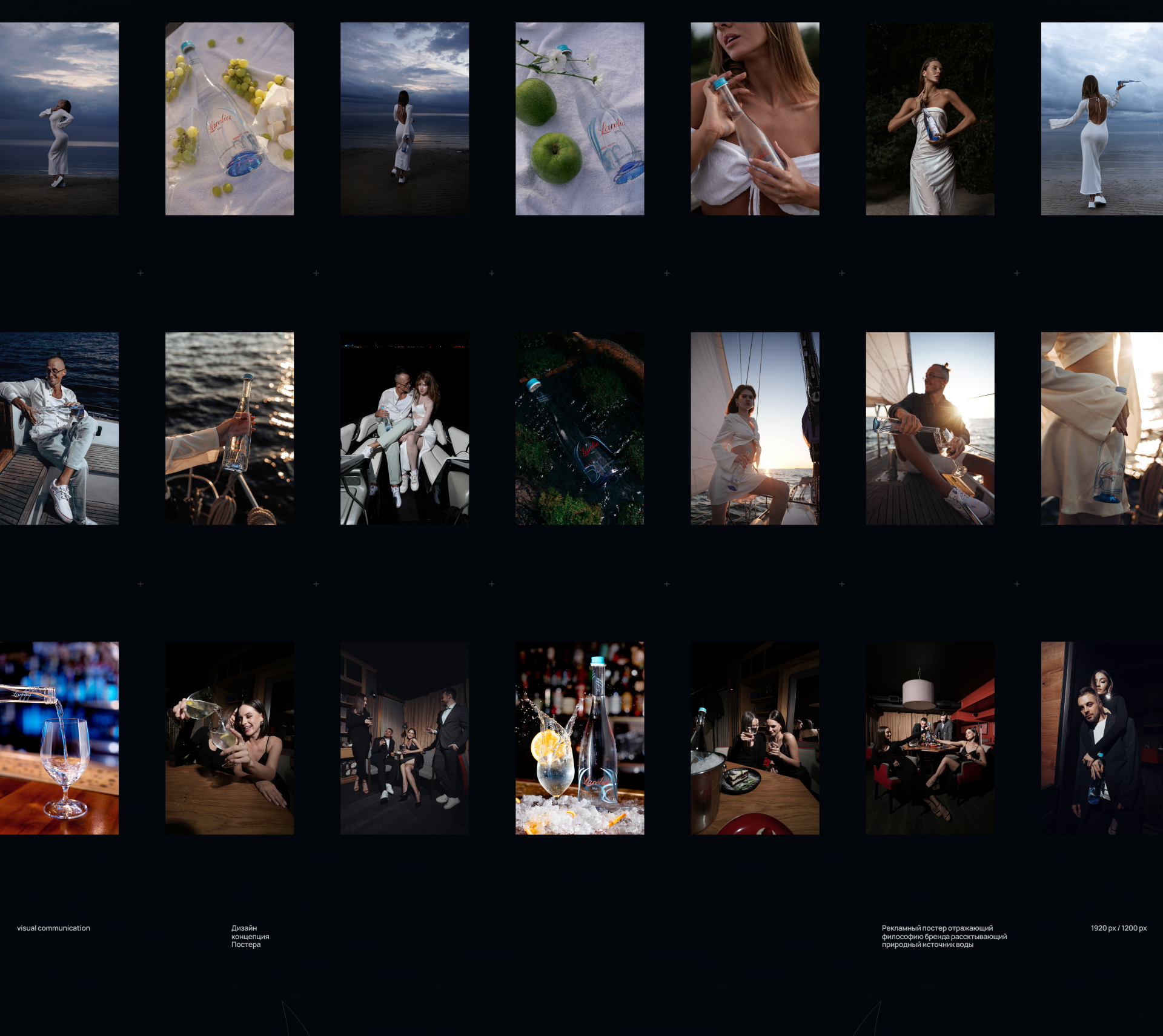Open woman walking on dark beach photo

(x=405, y=119)
